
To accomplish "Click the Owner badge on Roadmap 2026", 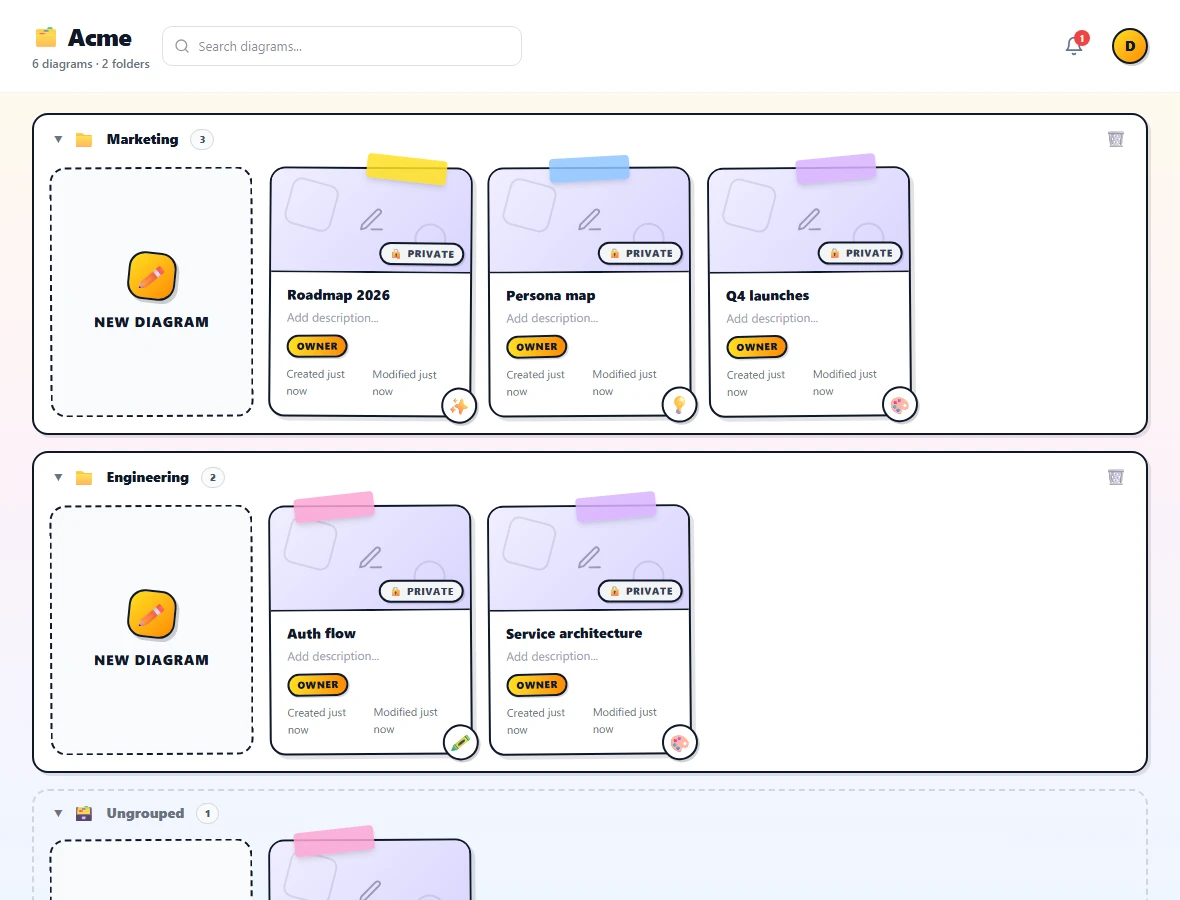I will click(317, 346).
